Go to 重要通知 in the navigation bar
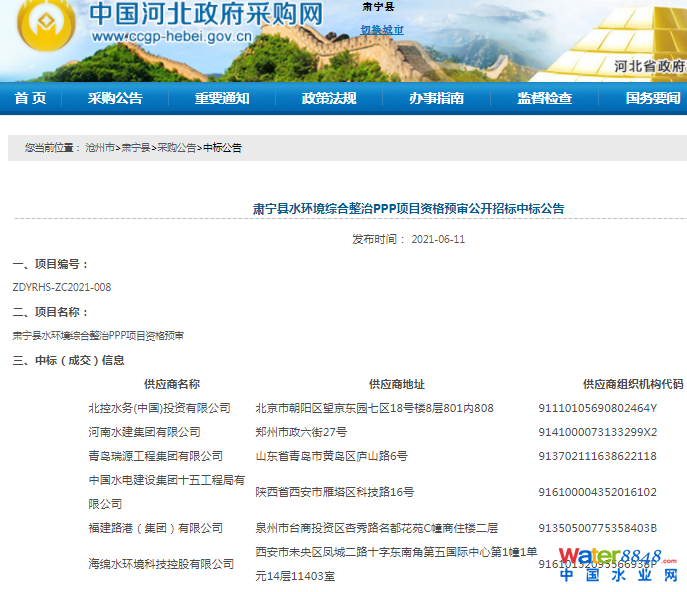Screen dimensions: 687x592 coord(222,98)
